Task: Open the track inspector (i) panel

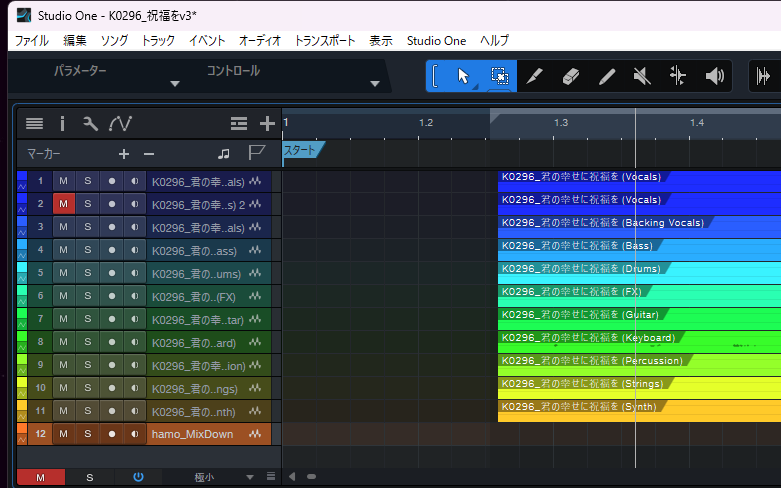Action: tap(62, 124)
